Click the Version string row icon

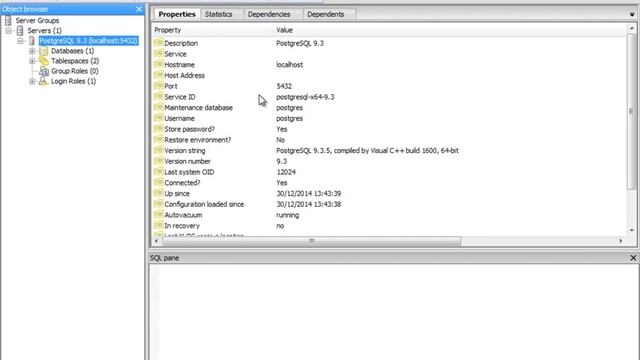tap(158, 151)
